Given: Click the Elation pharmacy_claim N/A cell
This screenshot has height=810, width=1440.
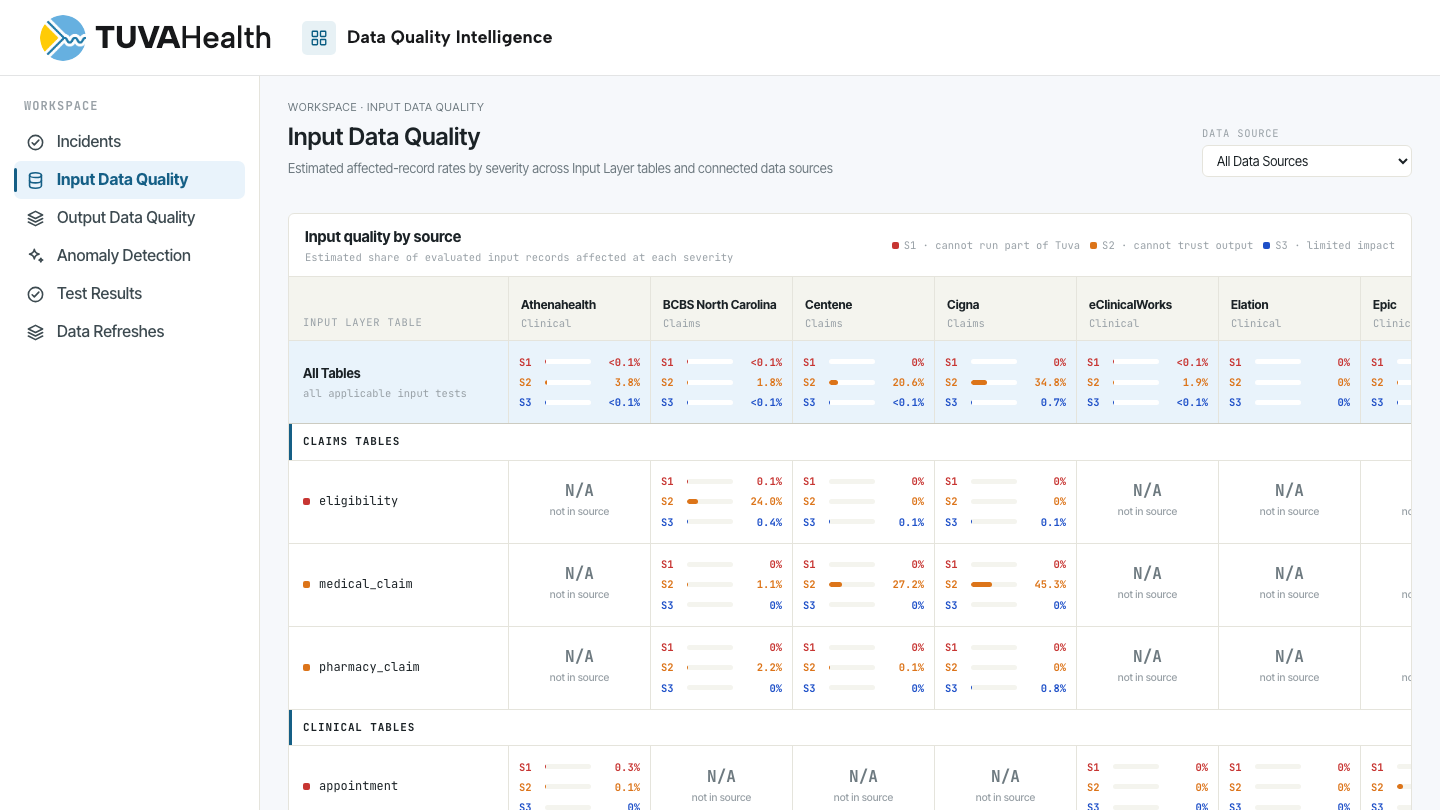Looking at the screenshot, I should 1289,668.
